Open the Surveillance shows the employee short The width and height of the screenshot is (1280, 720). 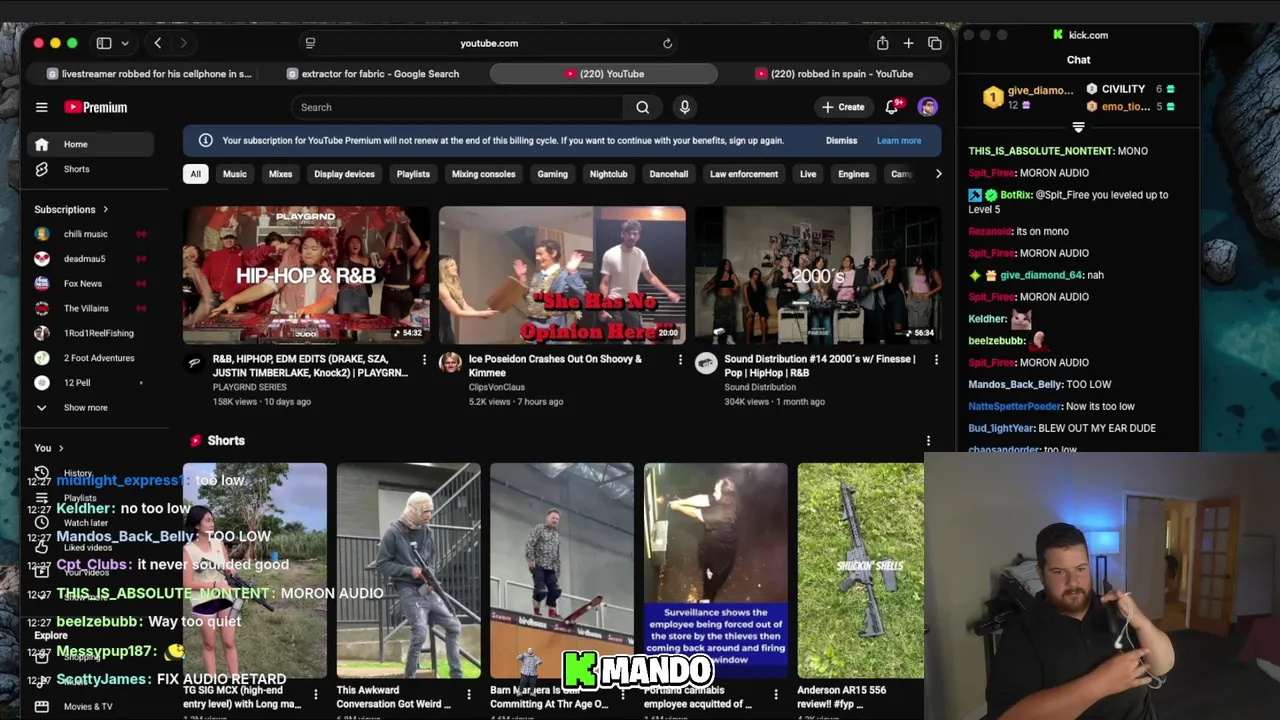tap(716, 571)
